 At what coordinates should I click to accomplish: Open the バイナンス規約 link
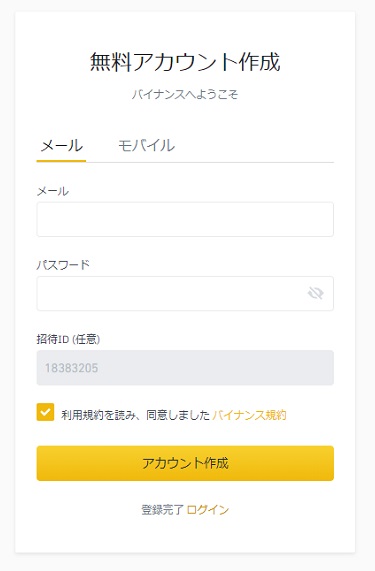249,415
